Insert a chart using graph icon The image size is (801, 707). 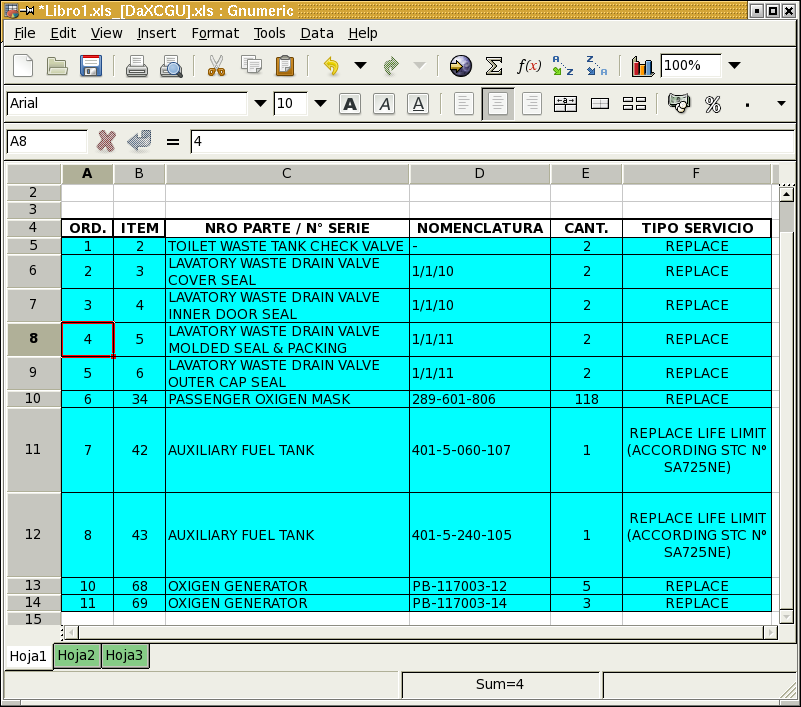coord(642,66)
